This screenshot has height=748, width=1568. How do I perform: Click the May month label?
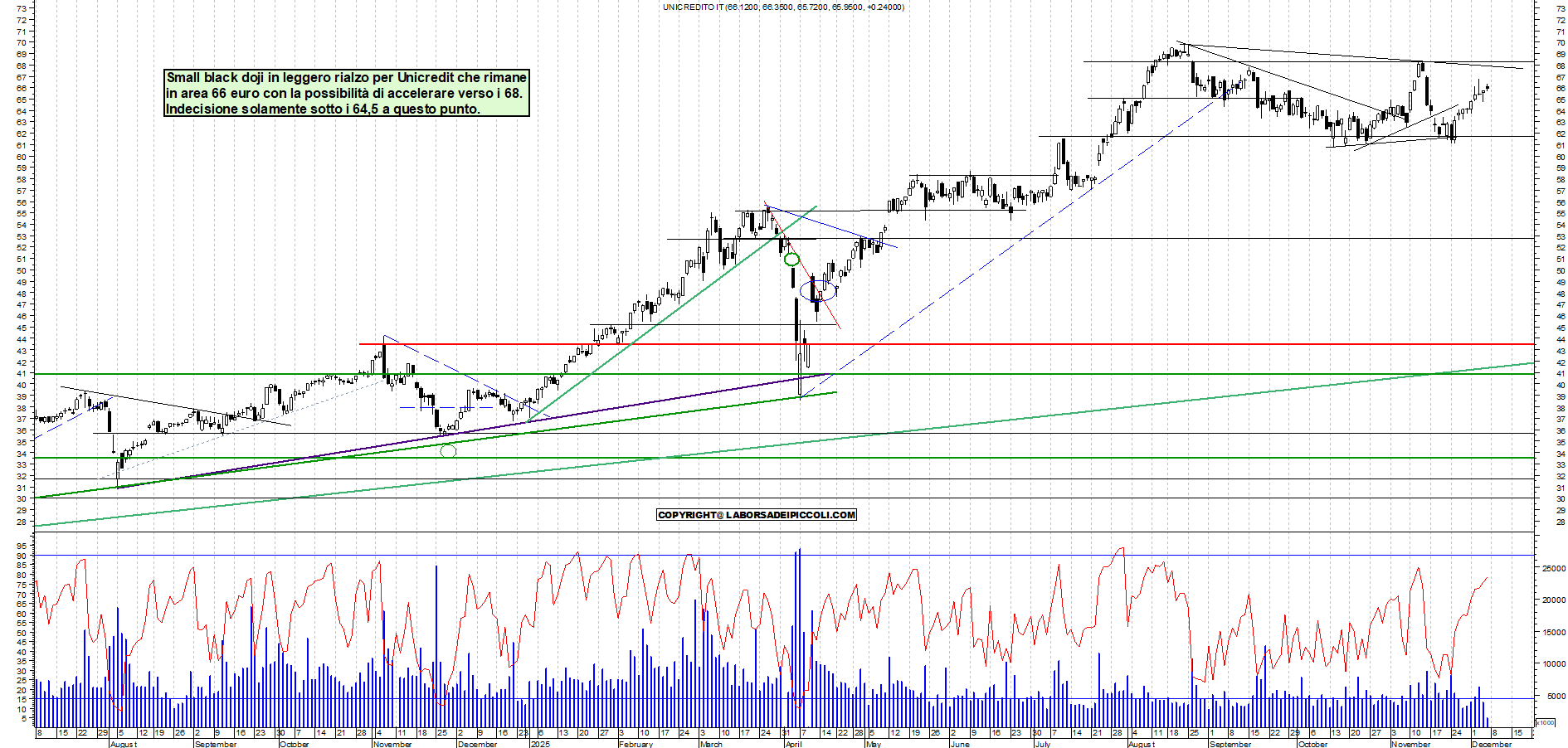pyautogui.click(x=872, y=744)
